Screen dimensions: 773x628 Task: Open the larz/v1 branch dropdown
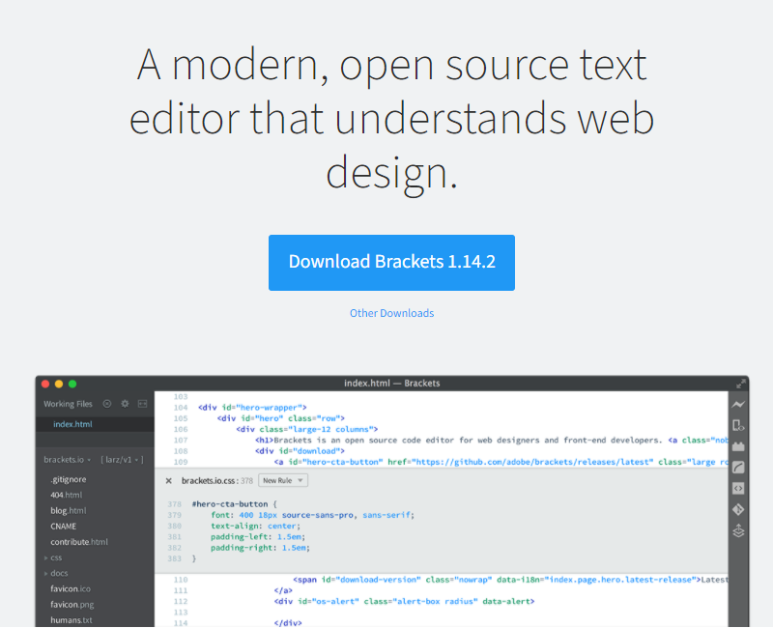click(122, 459)
